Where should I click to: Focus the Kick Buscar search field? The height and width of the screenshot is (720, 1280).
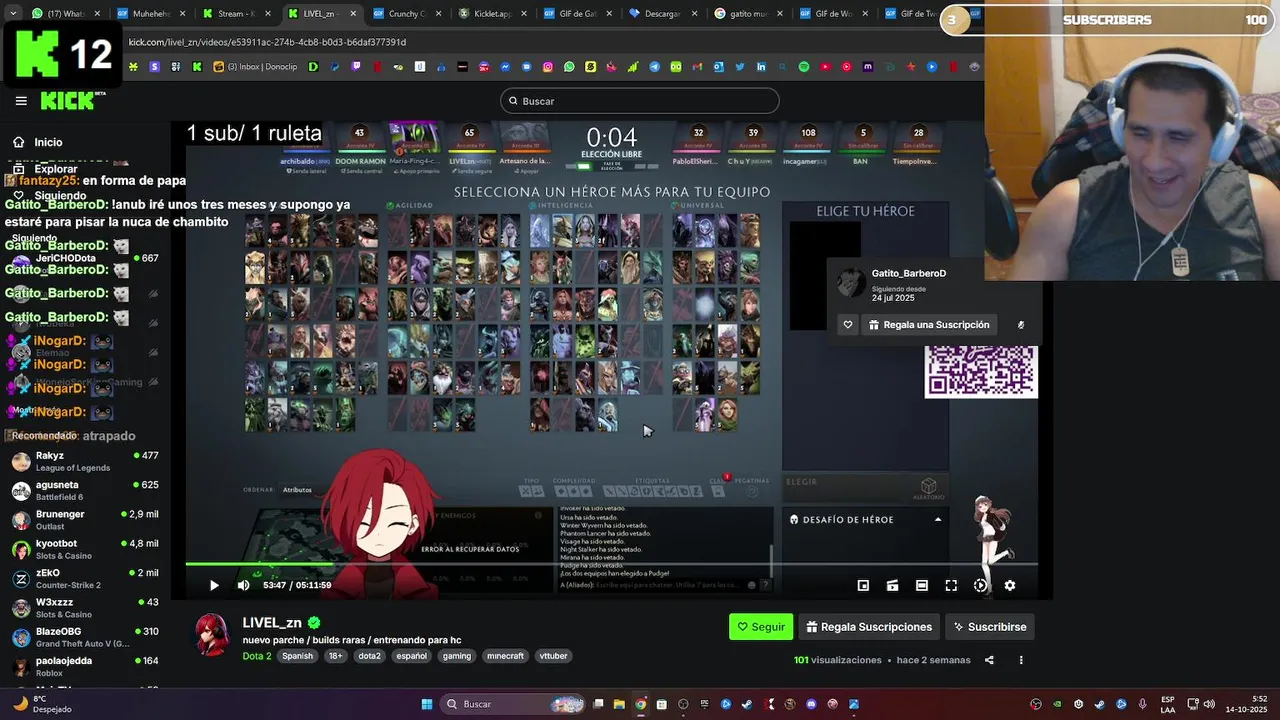pos(640,101)
